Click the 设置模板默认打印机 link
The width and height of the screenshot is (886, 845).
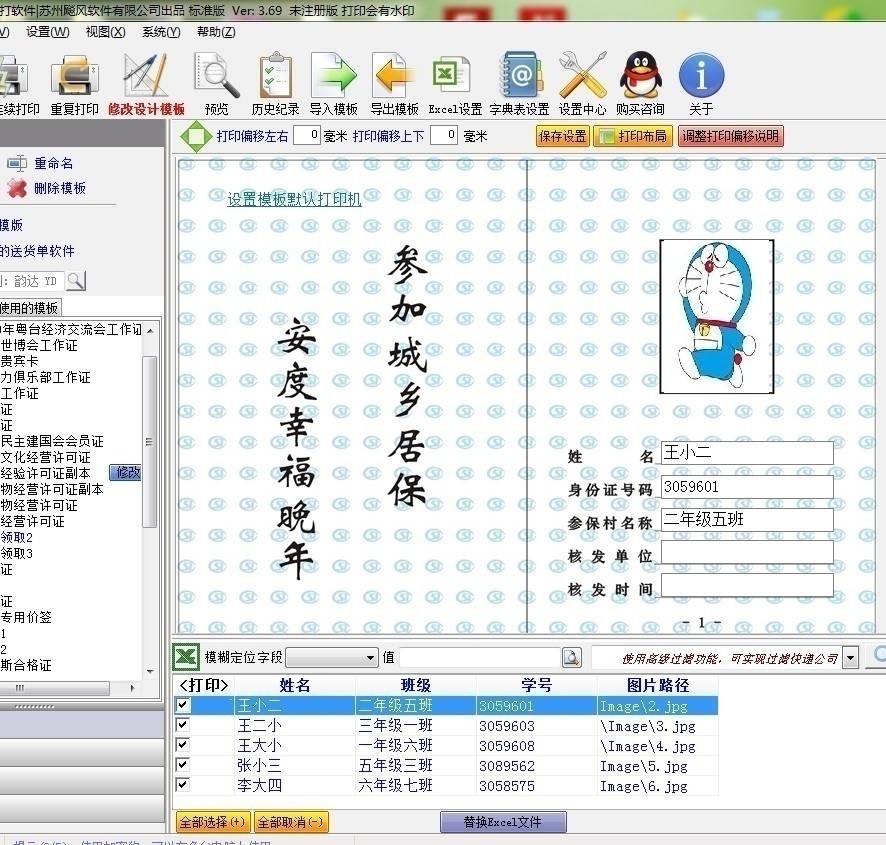(x=294, y=197)
